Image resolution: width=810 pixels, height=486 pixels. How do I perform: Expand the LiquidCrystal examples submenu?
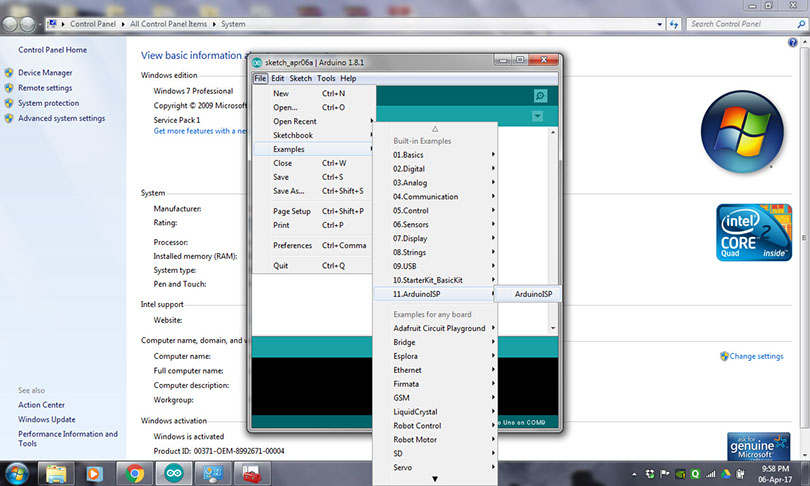pos(435,412)
